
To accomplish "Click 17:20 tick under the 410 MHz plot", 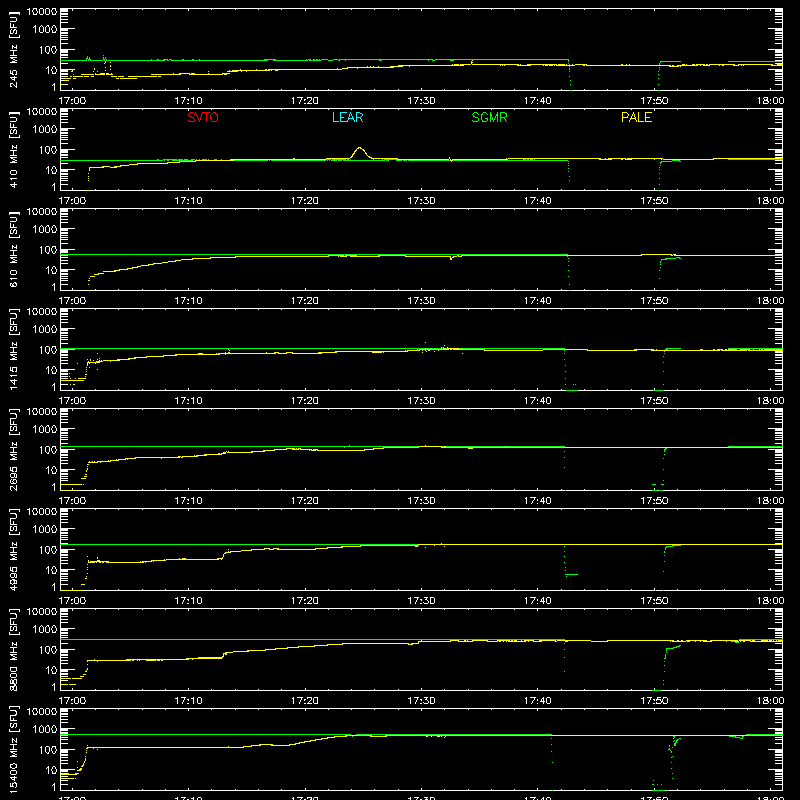I will (x=305, y=201).
